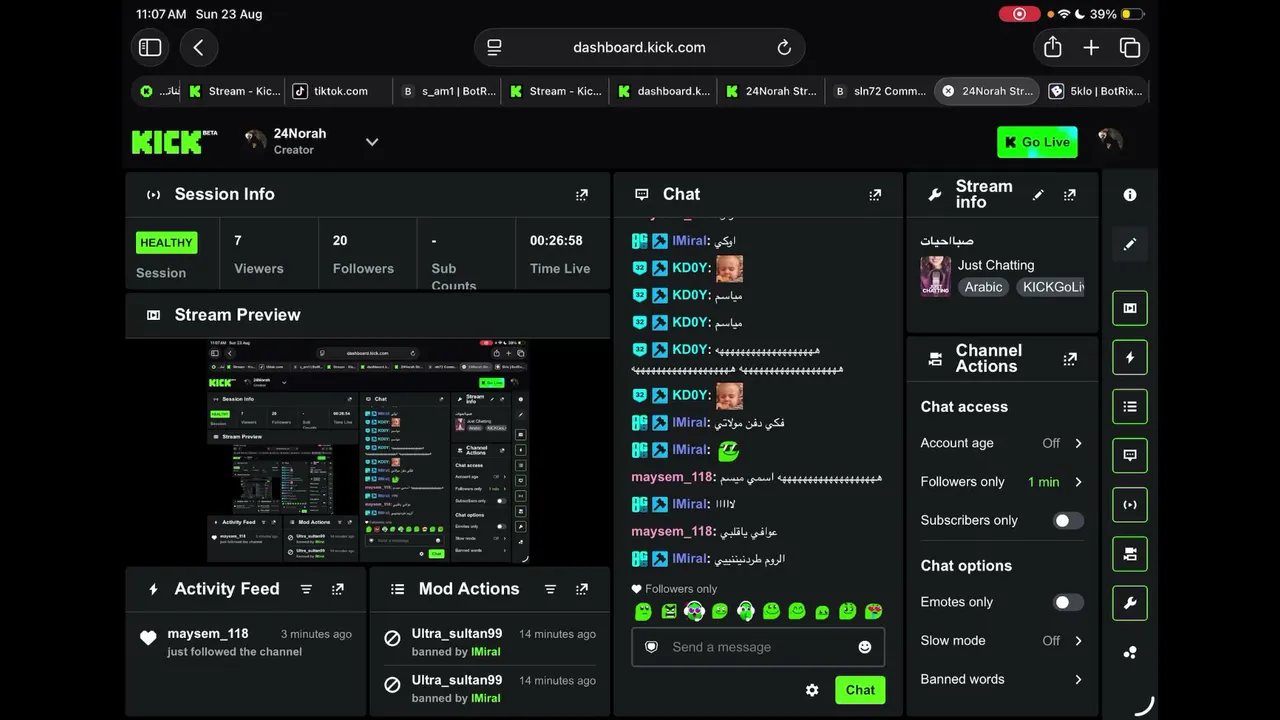Open the profile avatar menu beside Go Live

coord(1109,141)
